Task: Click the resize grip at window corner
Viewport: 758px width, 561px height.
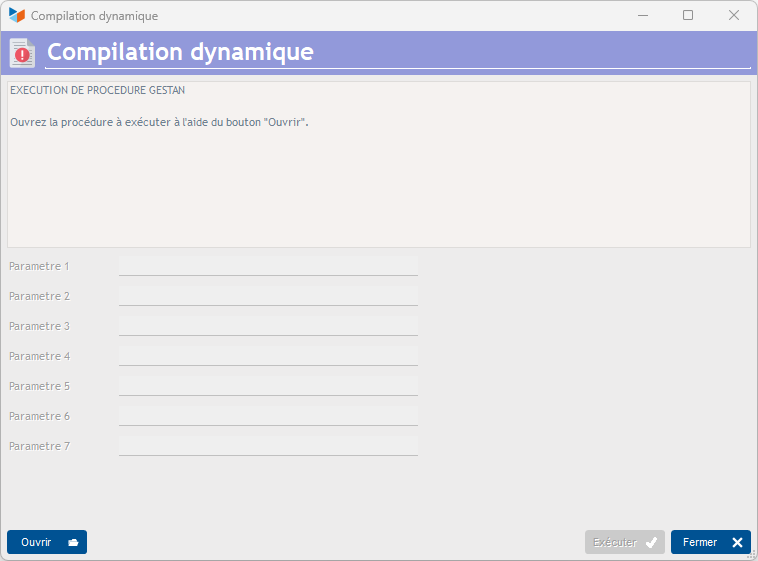Action: pyautogui.click(x=752, y=555)
